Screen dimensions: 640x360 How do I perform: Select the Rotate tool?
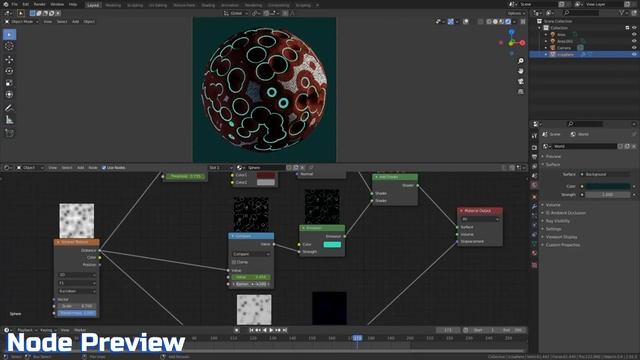click(x=9, y=71)
